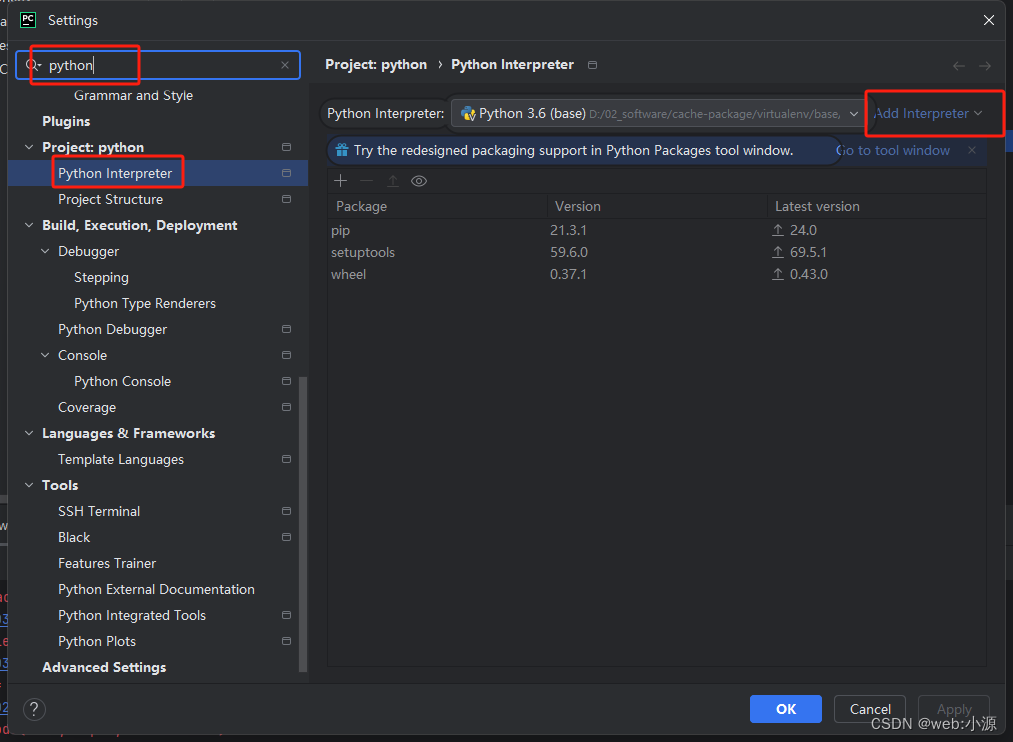Click the upgrade package arrow icon

(x=393, y=181)
